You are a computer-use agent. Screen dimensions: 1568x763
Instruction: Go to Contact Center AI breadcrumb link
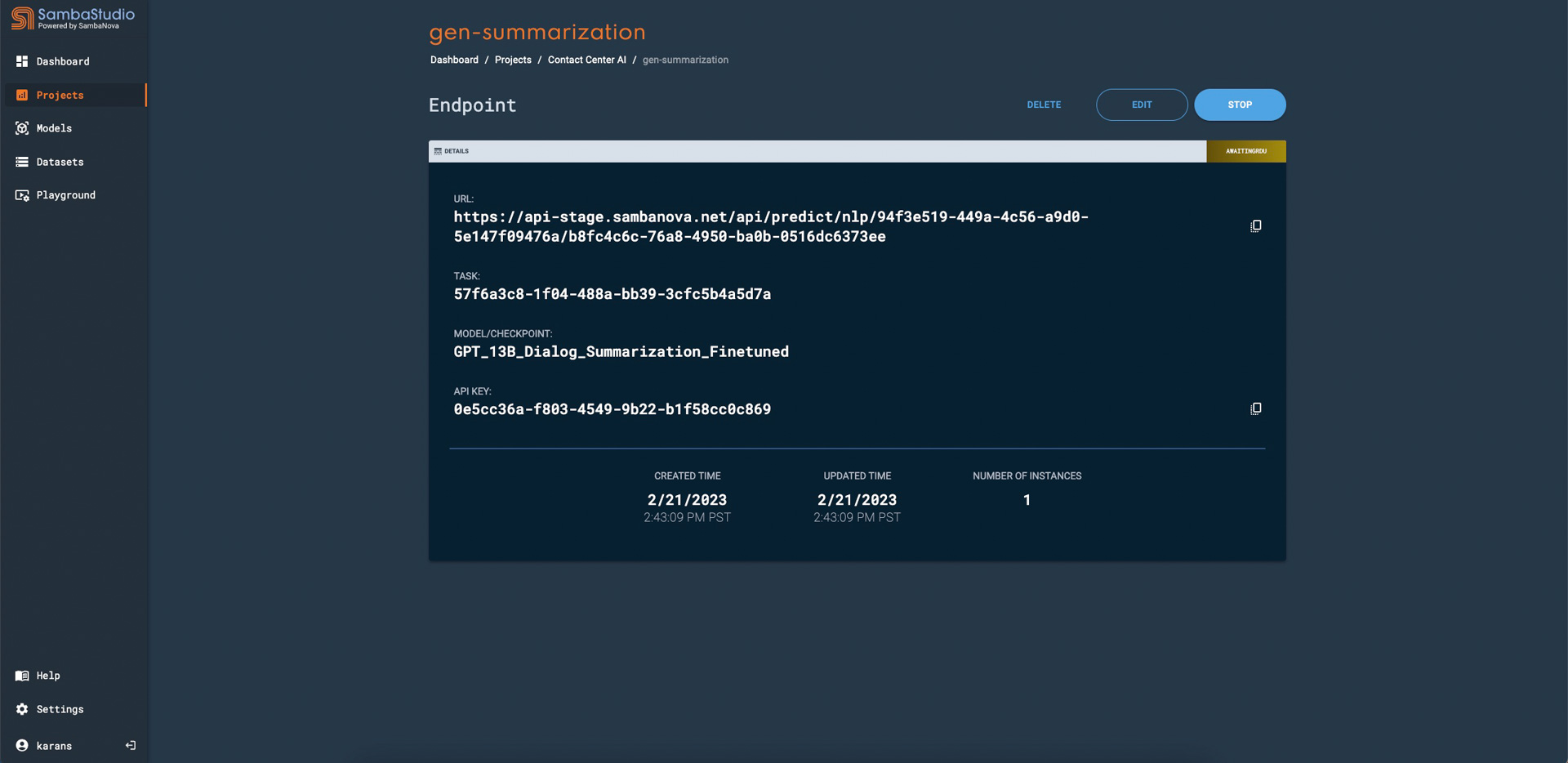(586, 60)
